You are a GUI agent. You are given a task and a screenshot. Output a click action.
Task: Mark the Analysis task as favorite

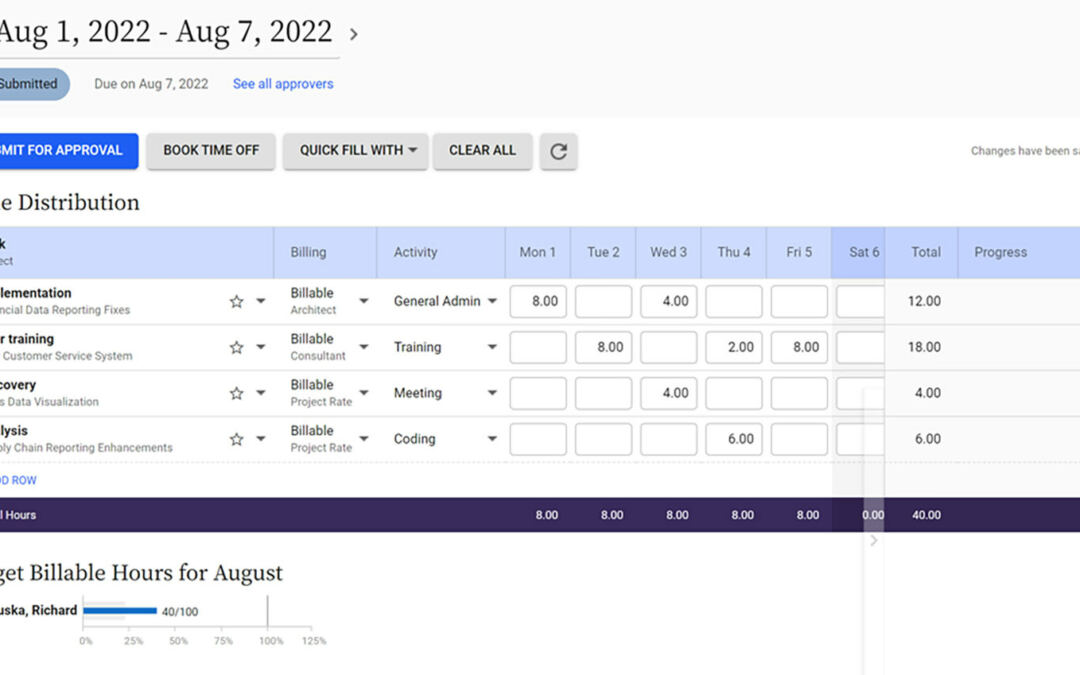coord(236,440)
